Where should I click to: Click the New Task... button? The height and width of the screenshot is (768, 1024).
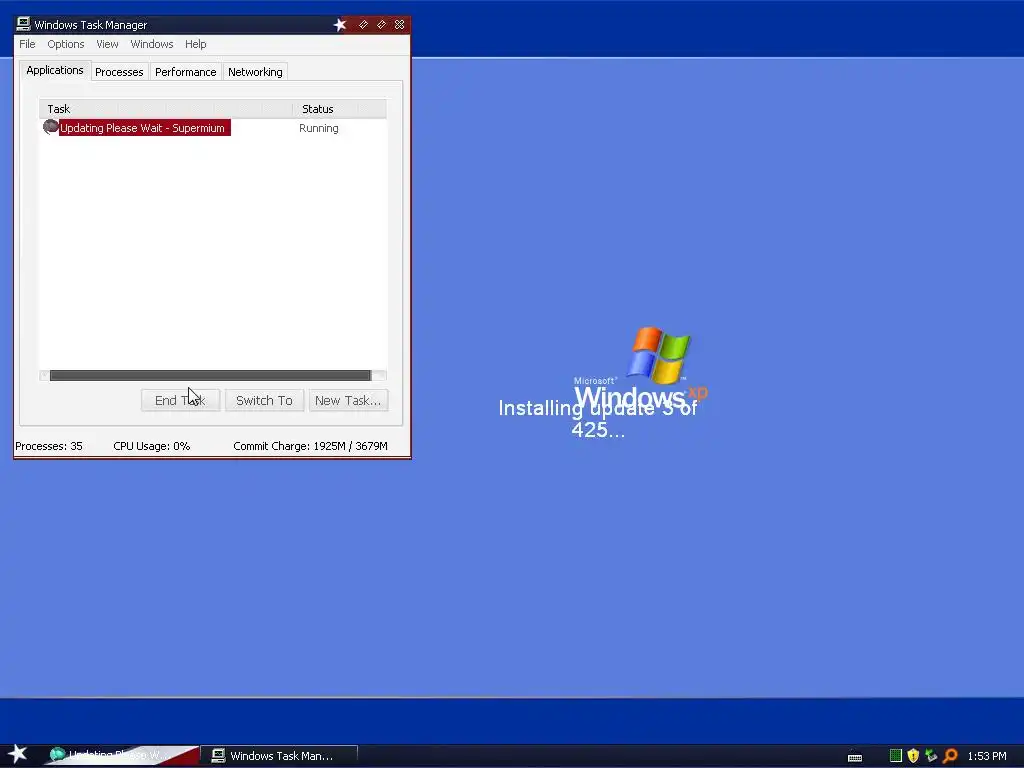click(348, 400)
